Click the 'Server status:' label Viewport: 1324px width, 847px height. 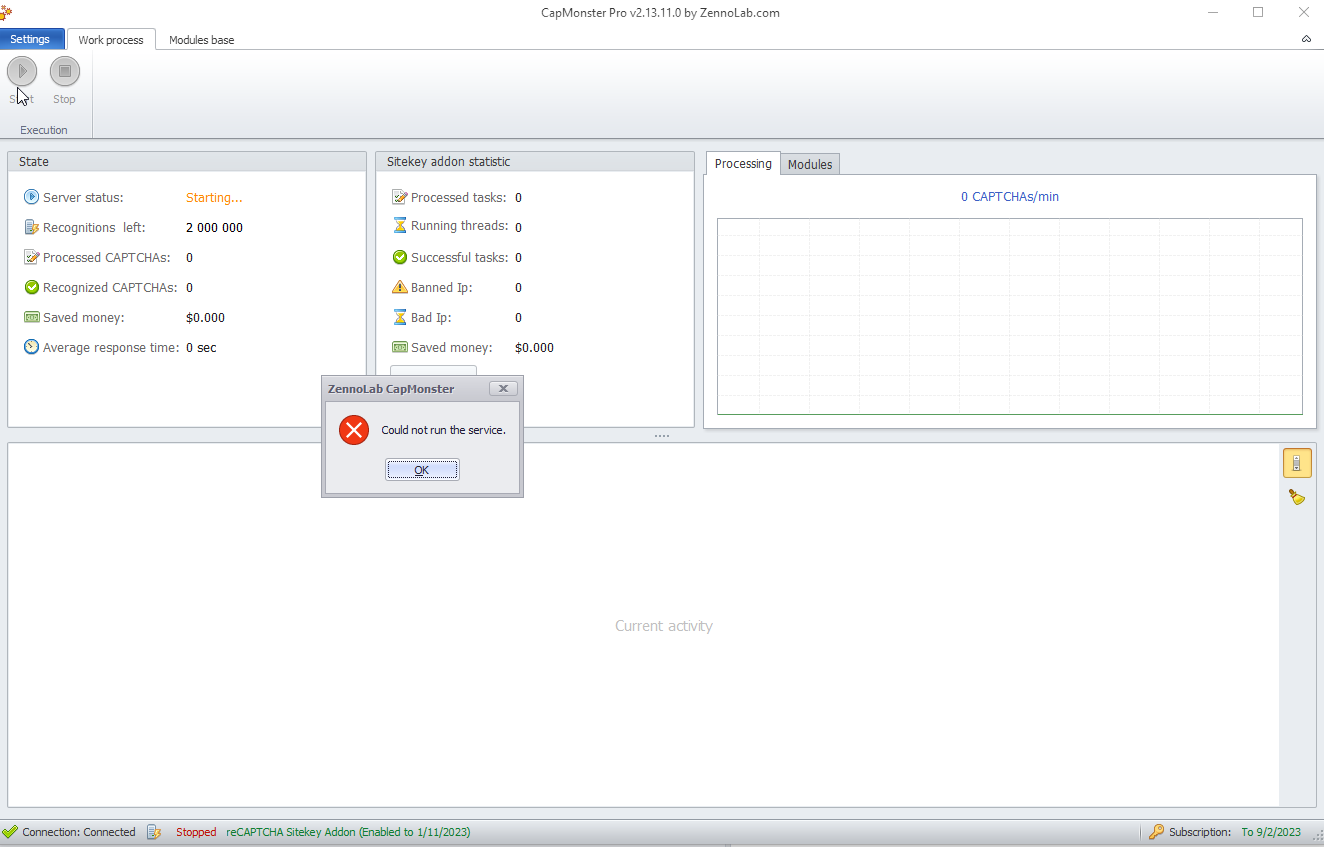tap(83, 198)
